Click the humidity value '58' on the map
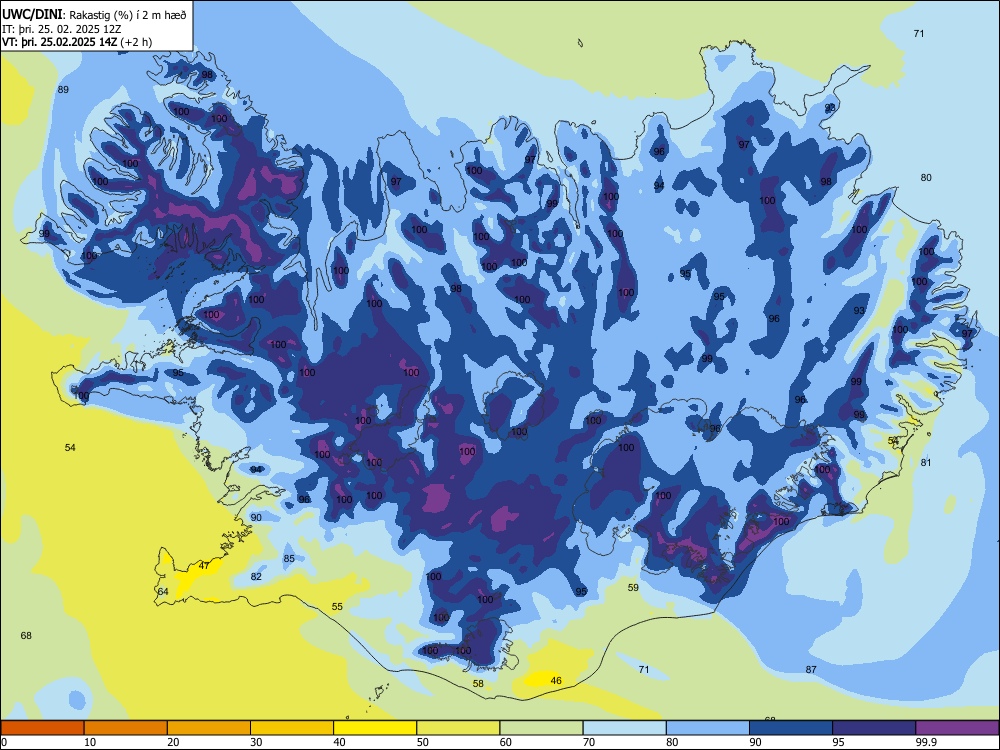The width and height of the screenshot is (1000, 750). click(478, 684)
